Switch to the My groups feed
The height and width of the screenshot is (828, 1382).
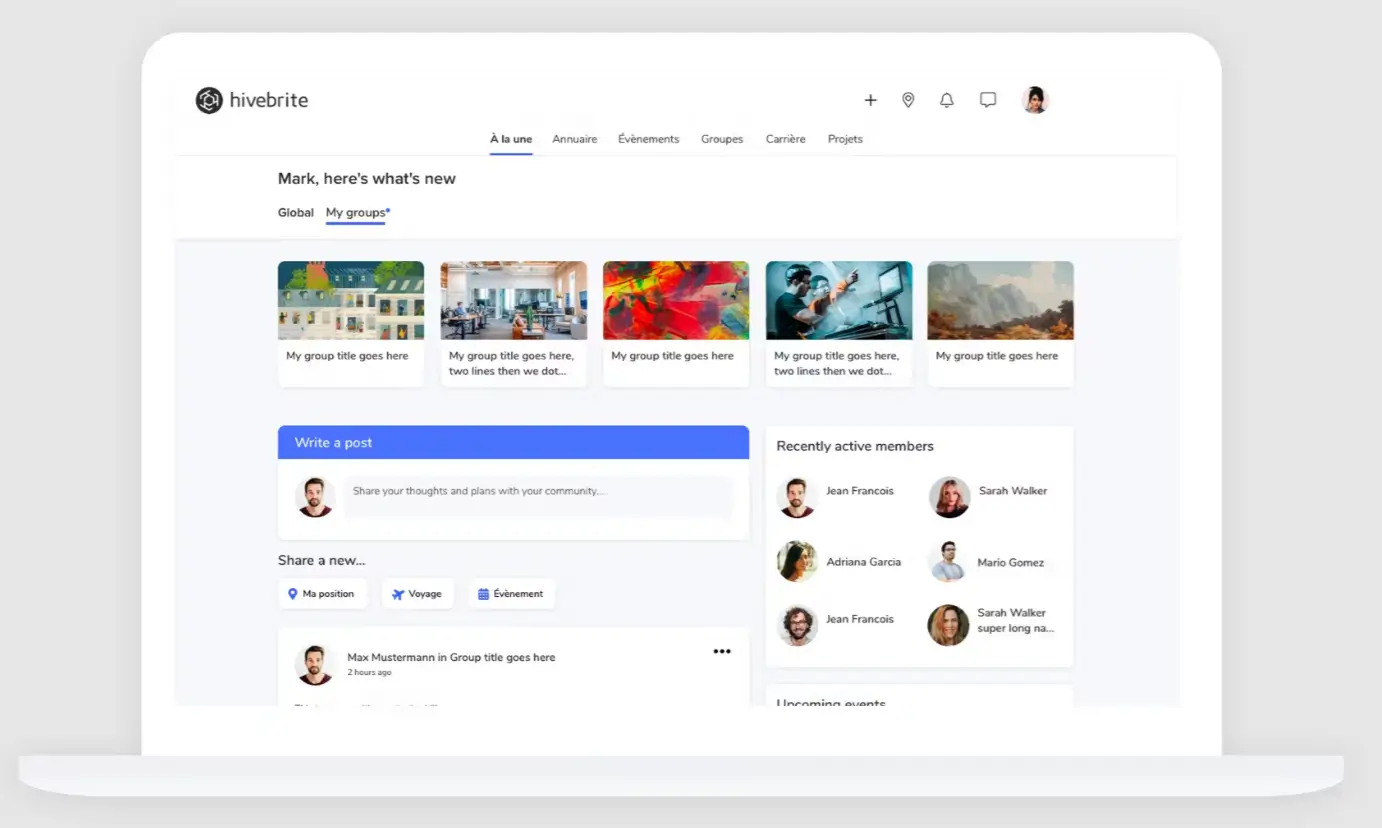(x=356, y=212)
